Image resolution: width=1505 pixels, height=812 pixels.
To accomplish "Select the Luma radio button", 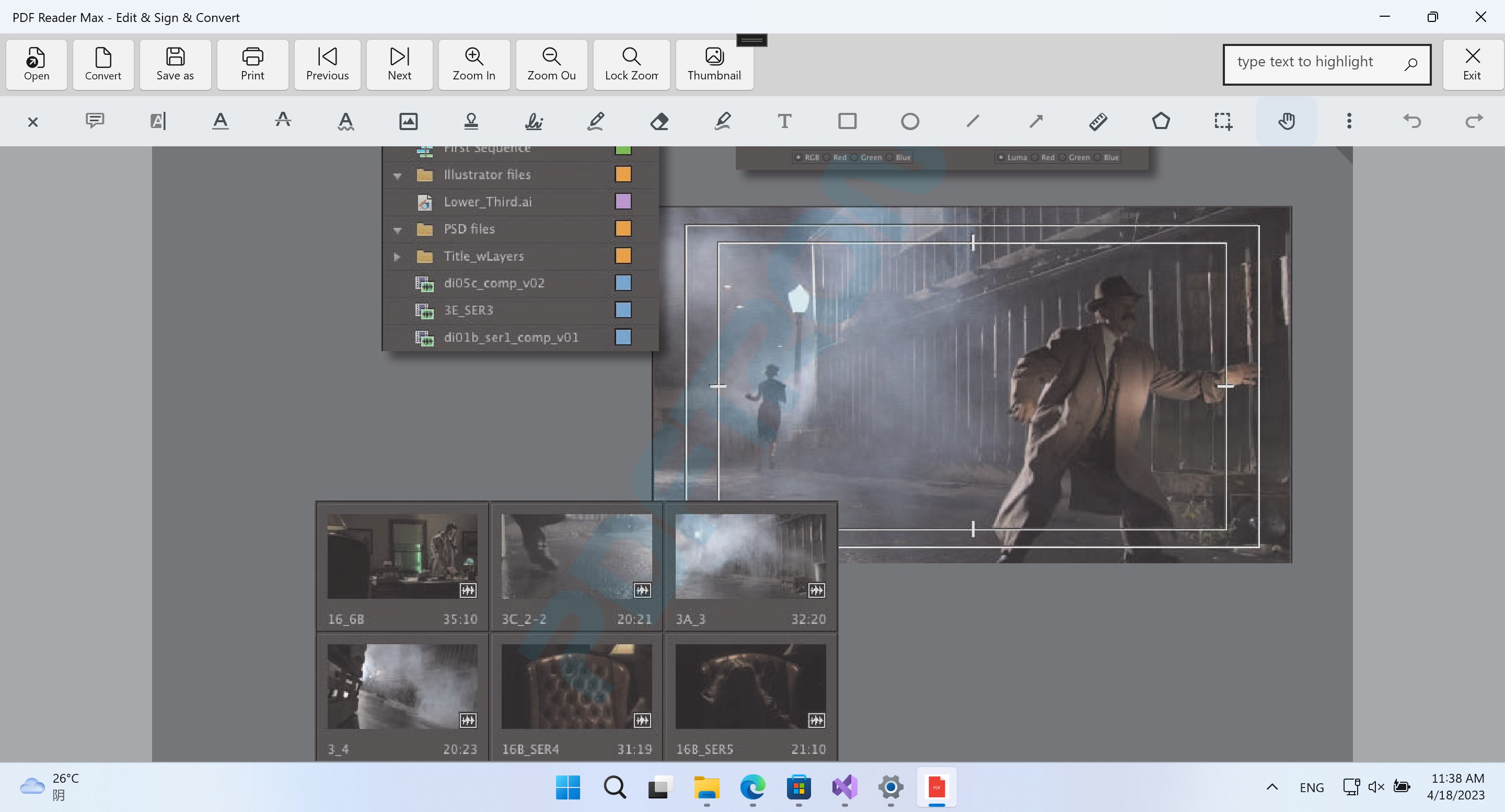I will pos(1001,157).
